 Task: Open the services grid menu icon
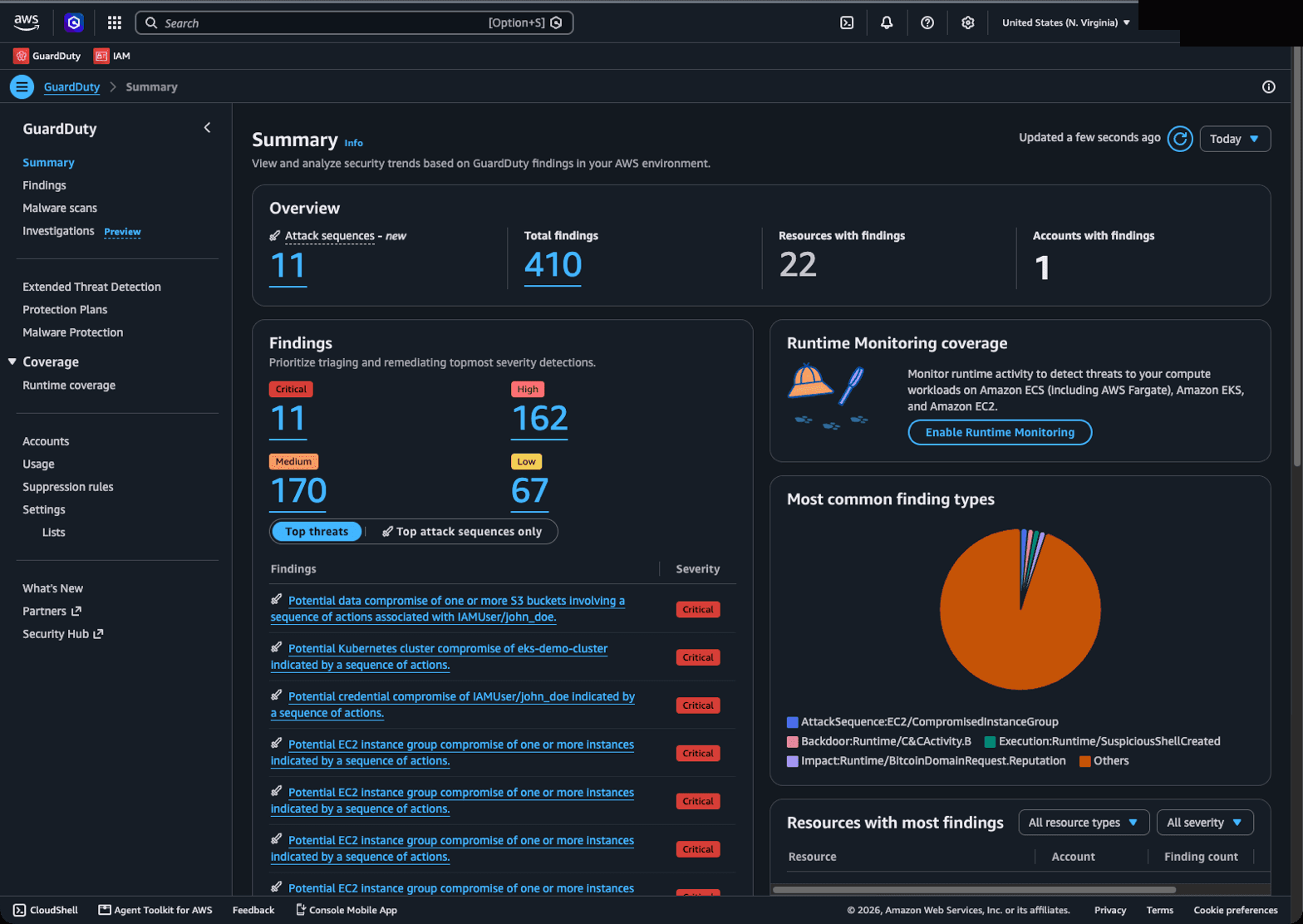click(115, 22)
